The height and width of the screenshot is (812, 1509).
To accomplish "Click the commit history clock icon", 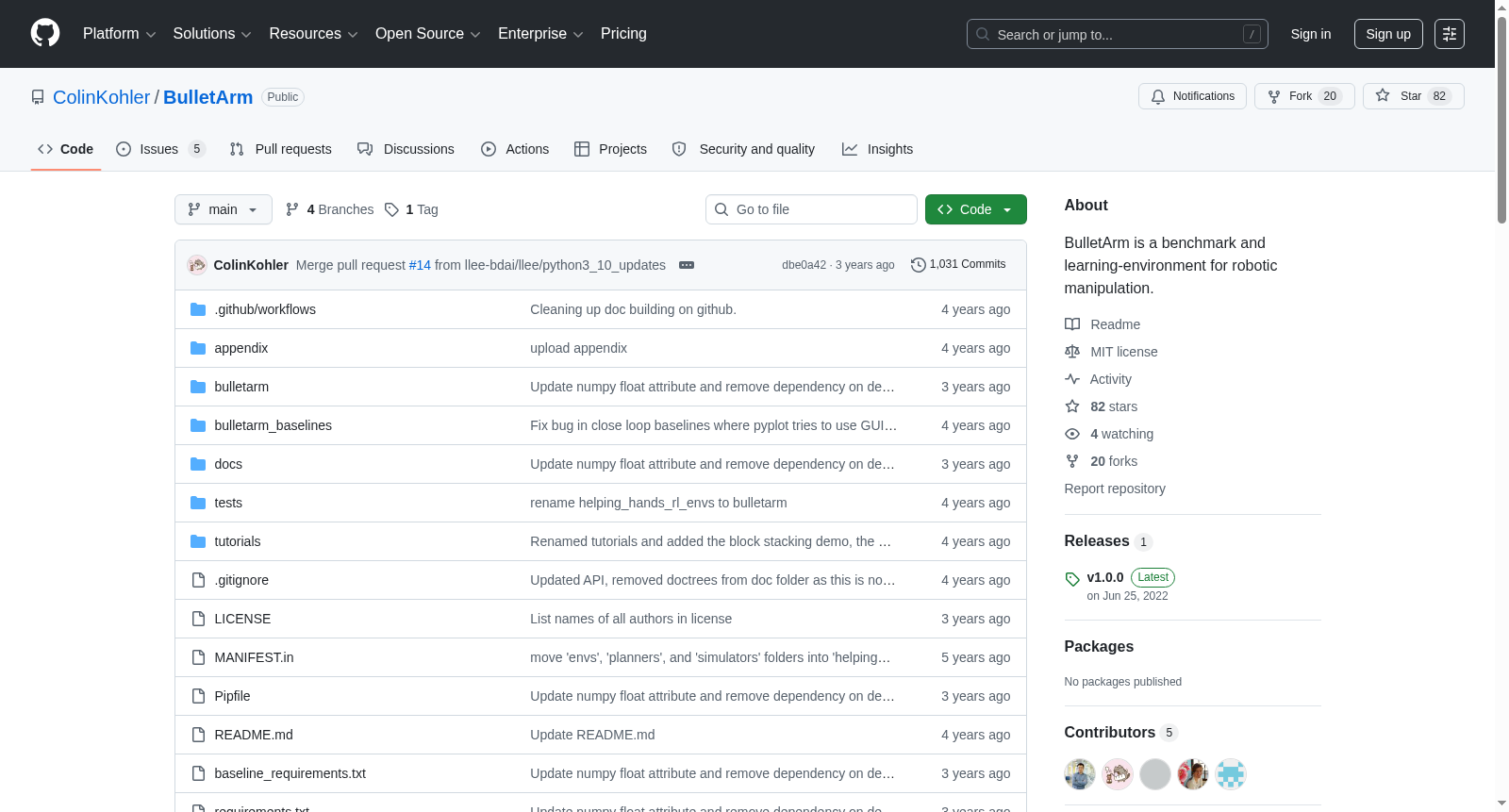I will point(918,265).
